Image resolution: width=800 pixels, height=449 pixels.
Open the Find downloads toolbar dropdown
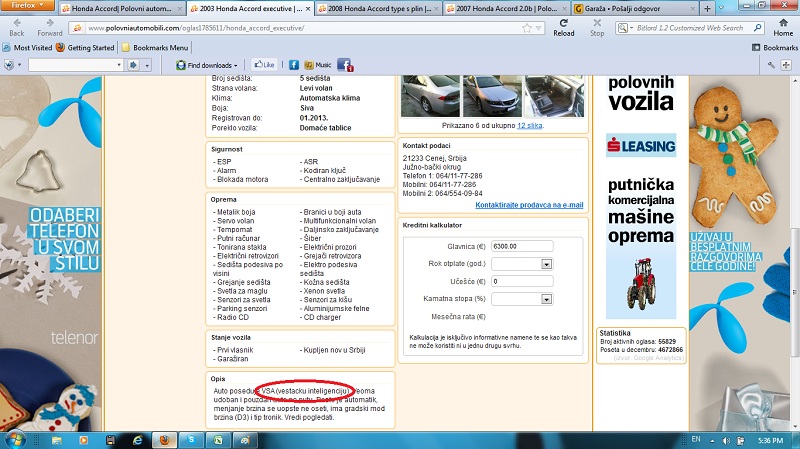(212, 64)
